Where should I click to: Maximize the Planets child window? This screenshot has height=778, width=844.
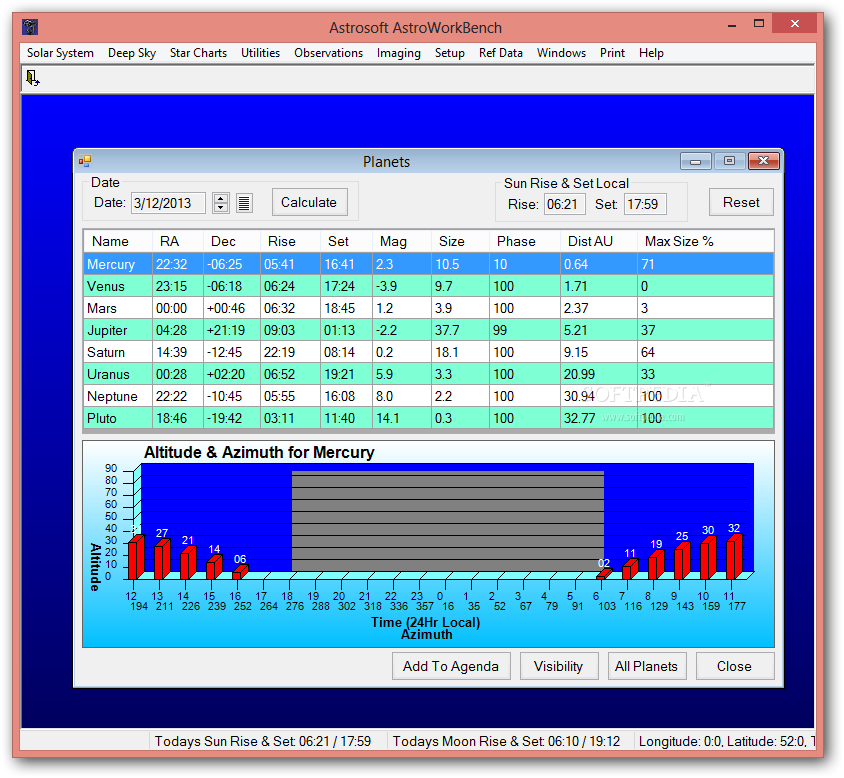pyautogui.click(x=729, y=161)
